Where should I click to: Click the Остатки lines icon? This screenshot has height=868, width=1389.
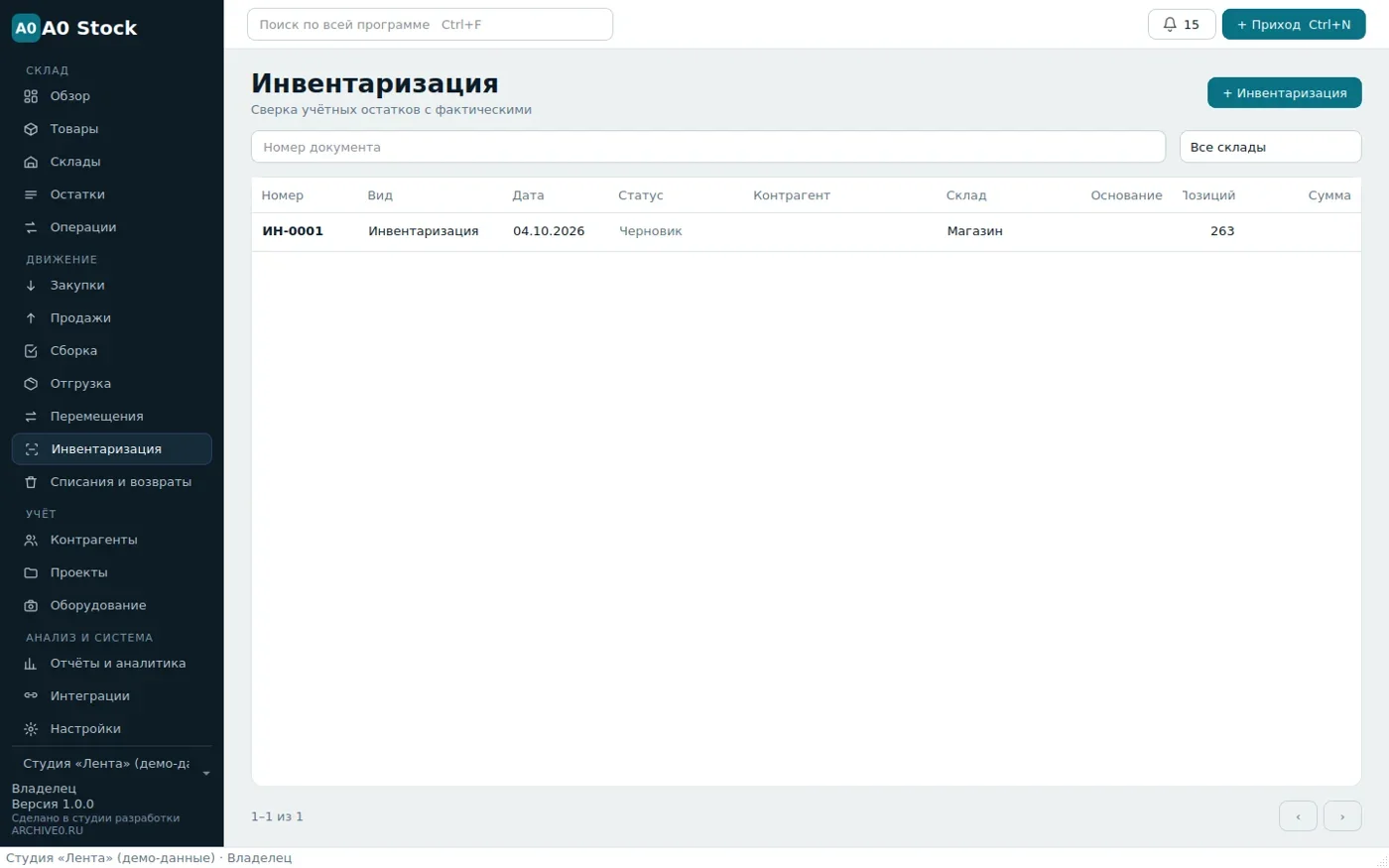point(31,194)
